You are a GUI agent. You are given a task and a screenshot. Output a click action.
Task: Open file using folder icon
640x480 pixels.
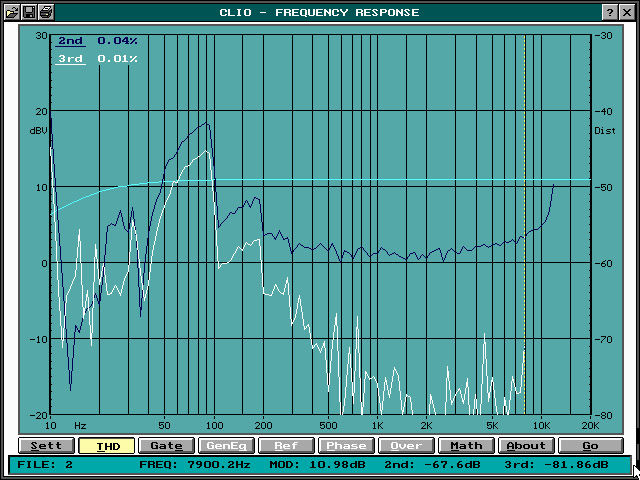12,12
